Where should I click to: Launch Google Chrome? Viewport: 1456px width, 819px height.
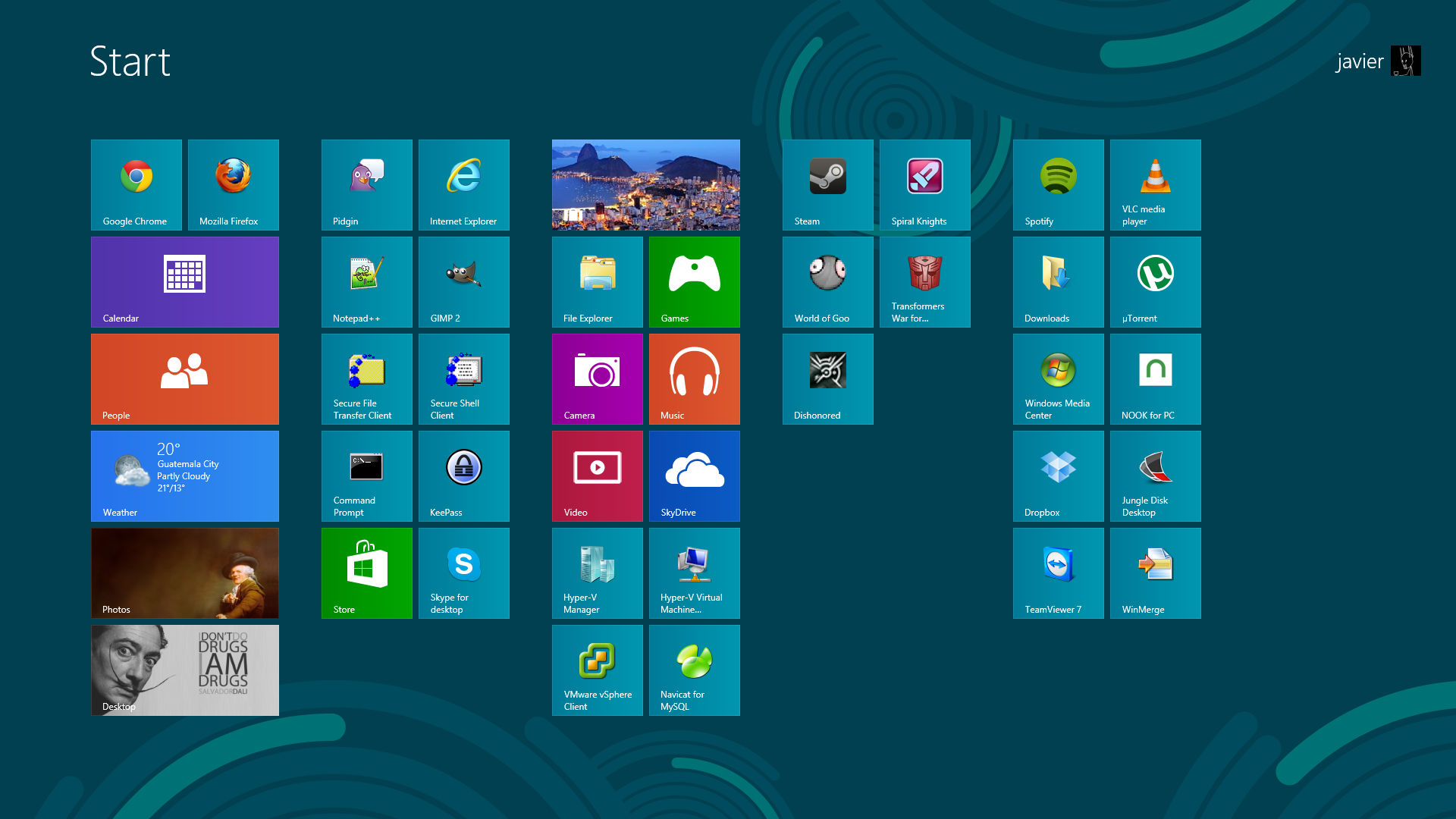[136, 184]
